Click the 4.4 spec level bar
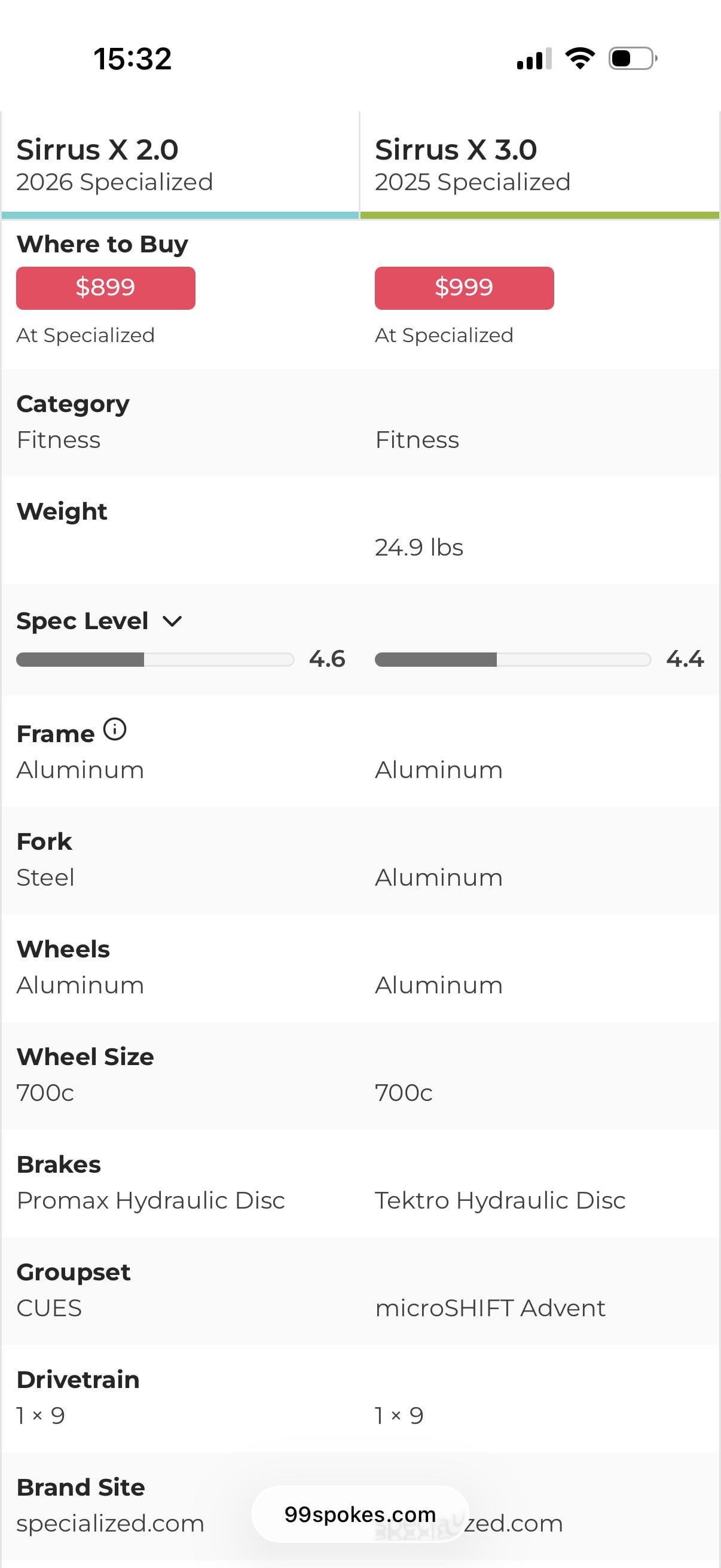 click(x=513, y=660)
